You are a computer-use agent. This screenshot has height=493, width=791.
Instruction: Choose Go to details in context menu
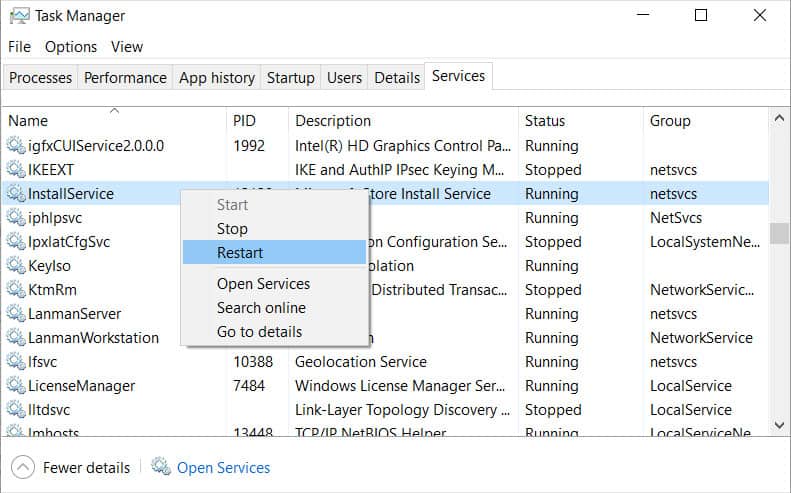tap(274, 332)
